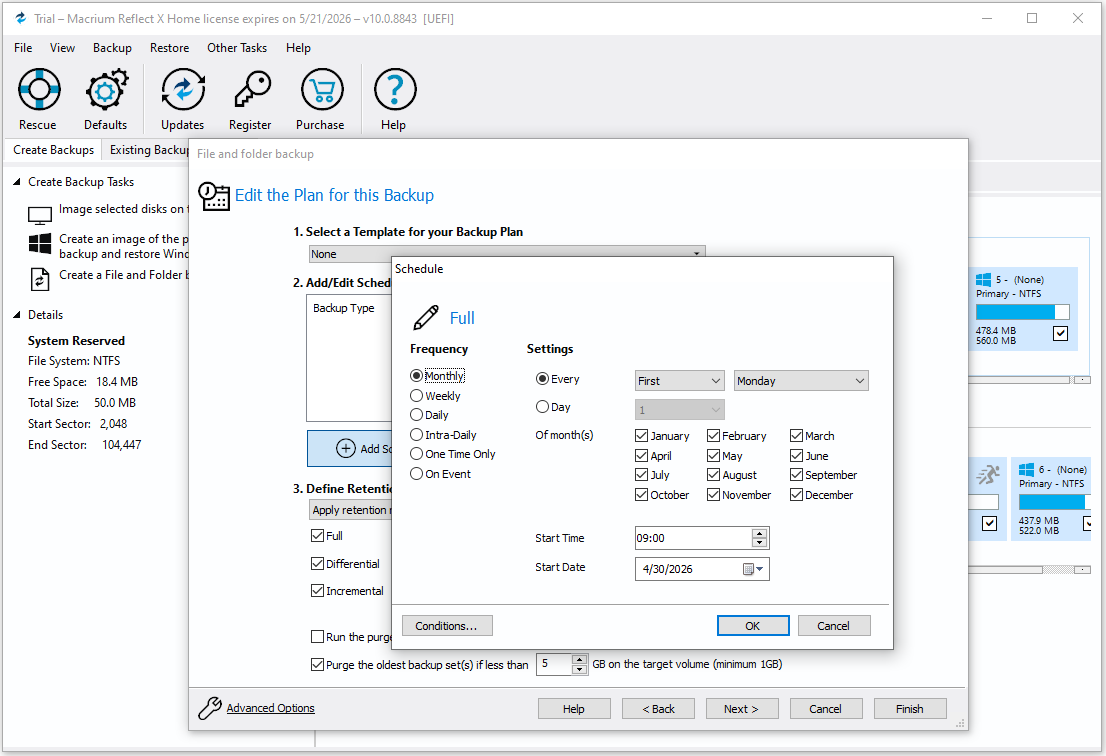Click Cancel in the Schedule dialog

834,626
